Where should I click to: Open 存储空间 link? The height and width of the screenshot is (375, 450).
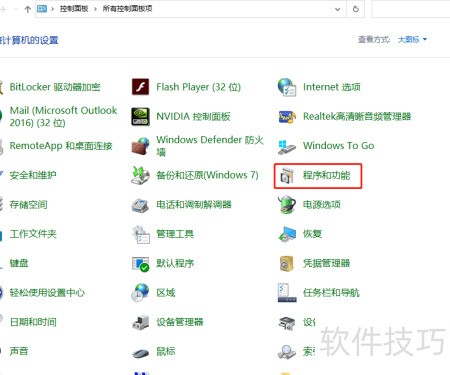point(28,204)
